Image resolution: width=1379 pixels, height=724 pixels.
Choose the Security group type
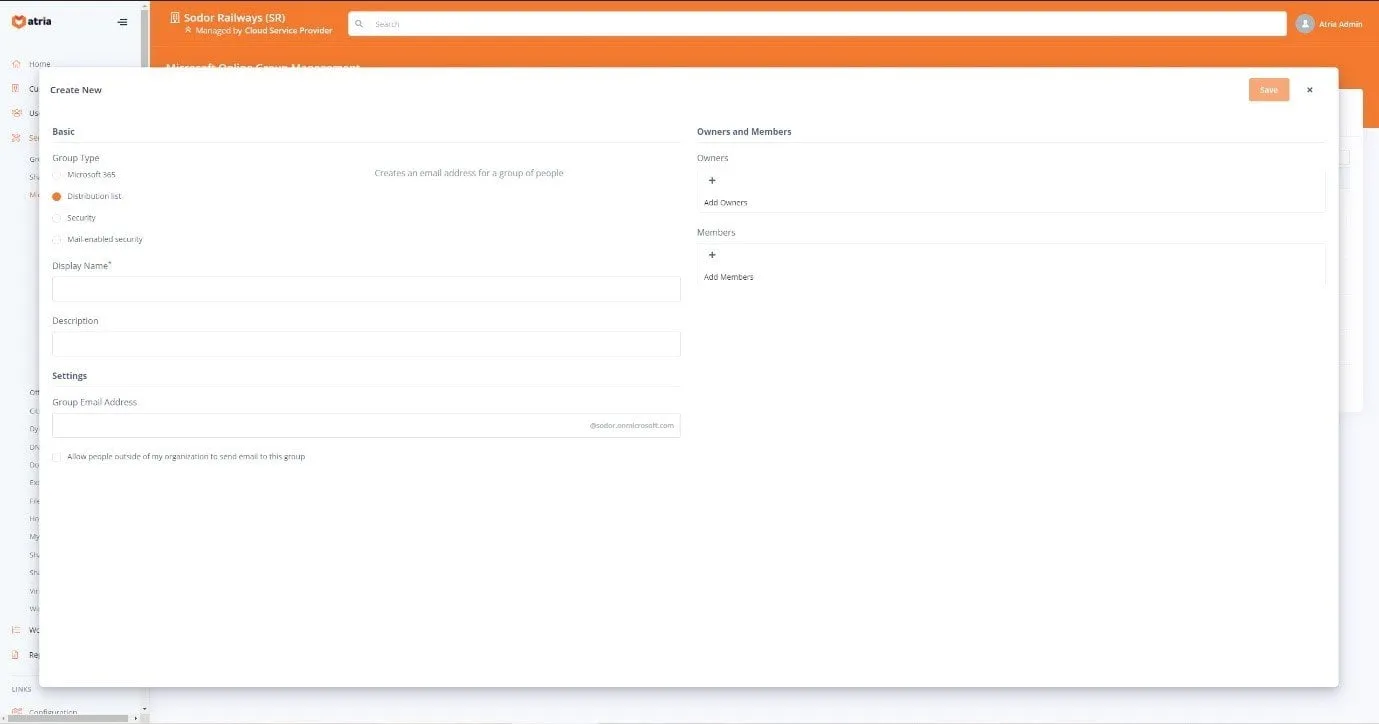(x=57, y=218)
